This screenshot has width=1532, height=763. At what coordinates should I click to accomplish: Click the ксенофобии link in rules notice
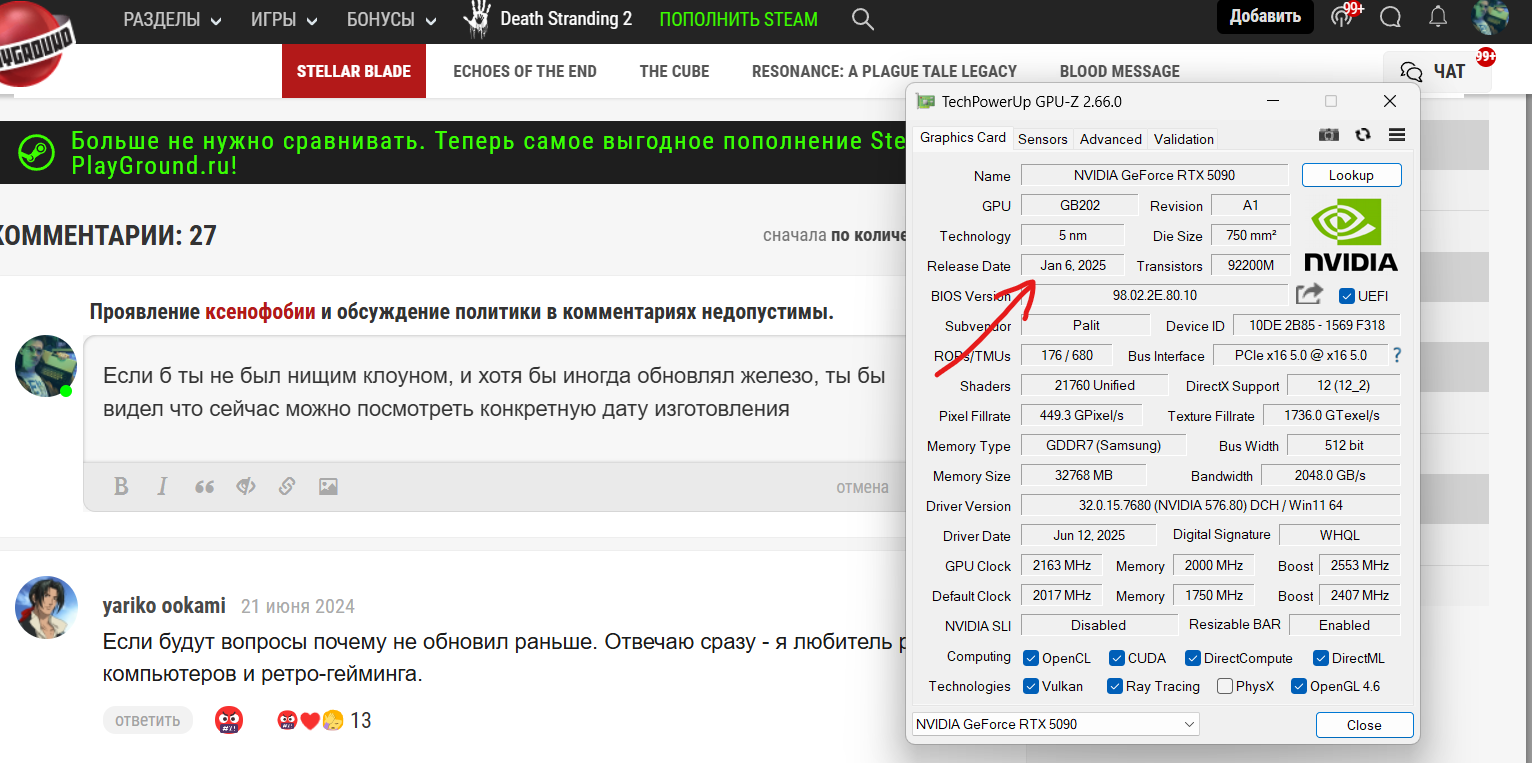pos(260,312)
